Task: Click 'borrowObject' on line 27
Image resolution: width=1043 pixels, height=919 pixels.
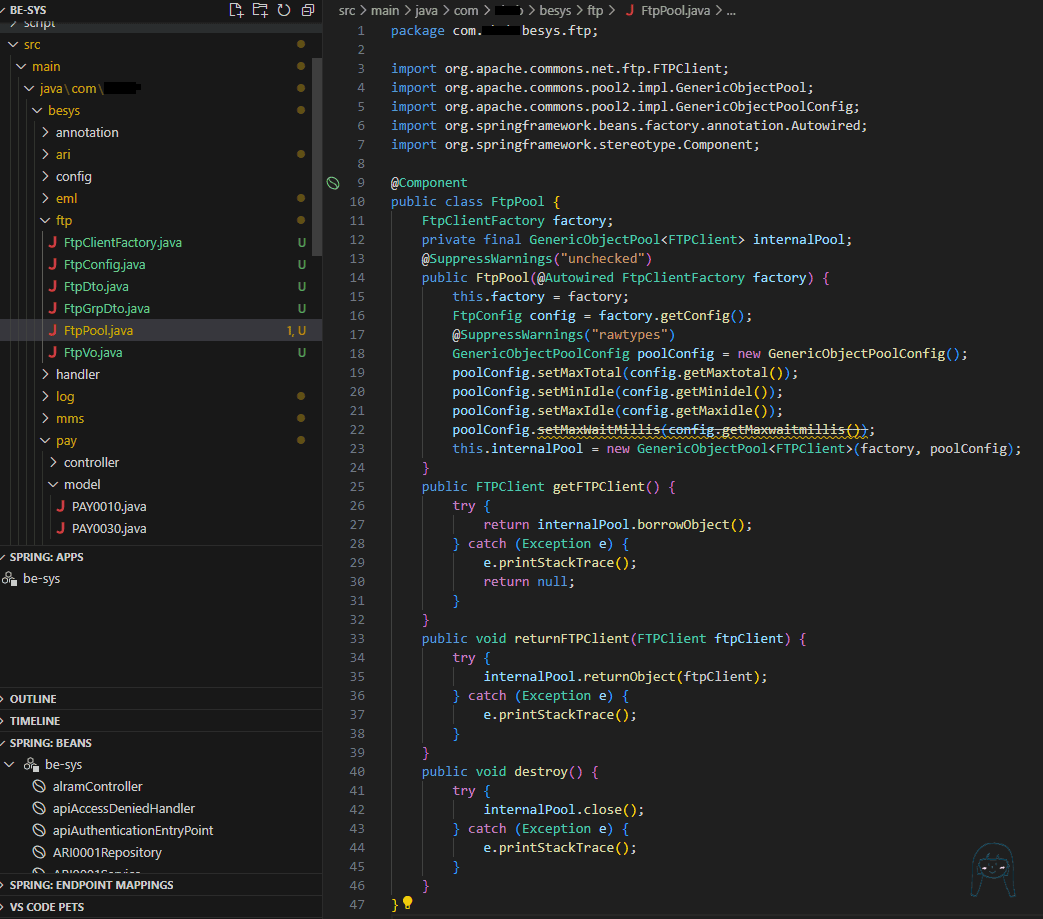Action: [x=683, y=525]
